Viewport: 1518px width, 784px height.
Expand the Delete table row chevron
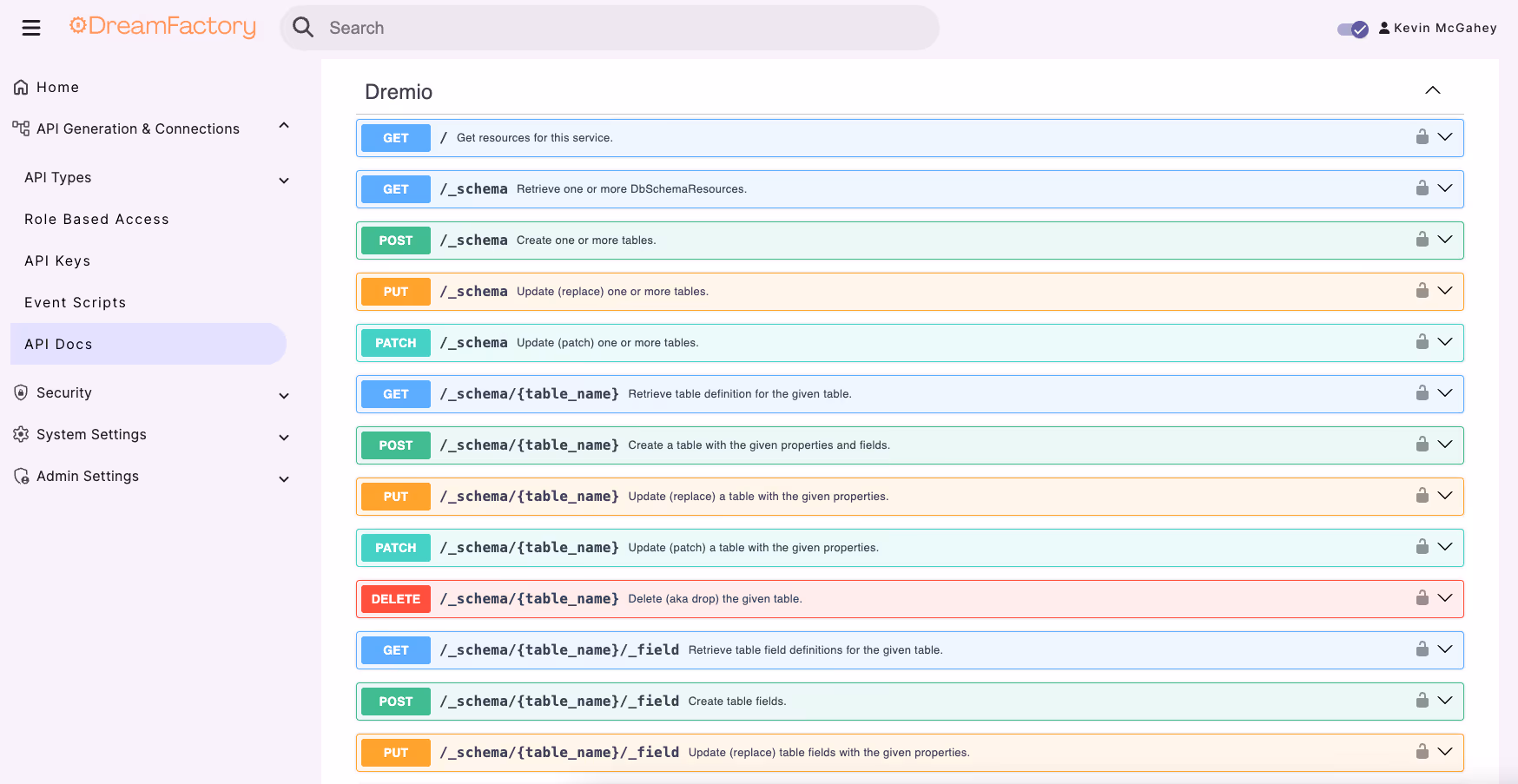(x=1445, y=598)
